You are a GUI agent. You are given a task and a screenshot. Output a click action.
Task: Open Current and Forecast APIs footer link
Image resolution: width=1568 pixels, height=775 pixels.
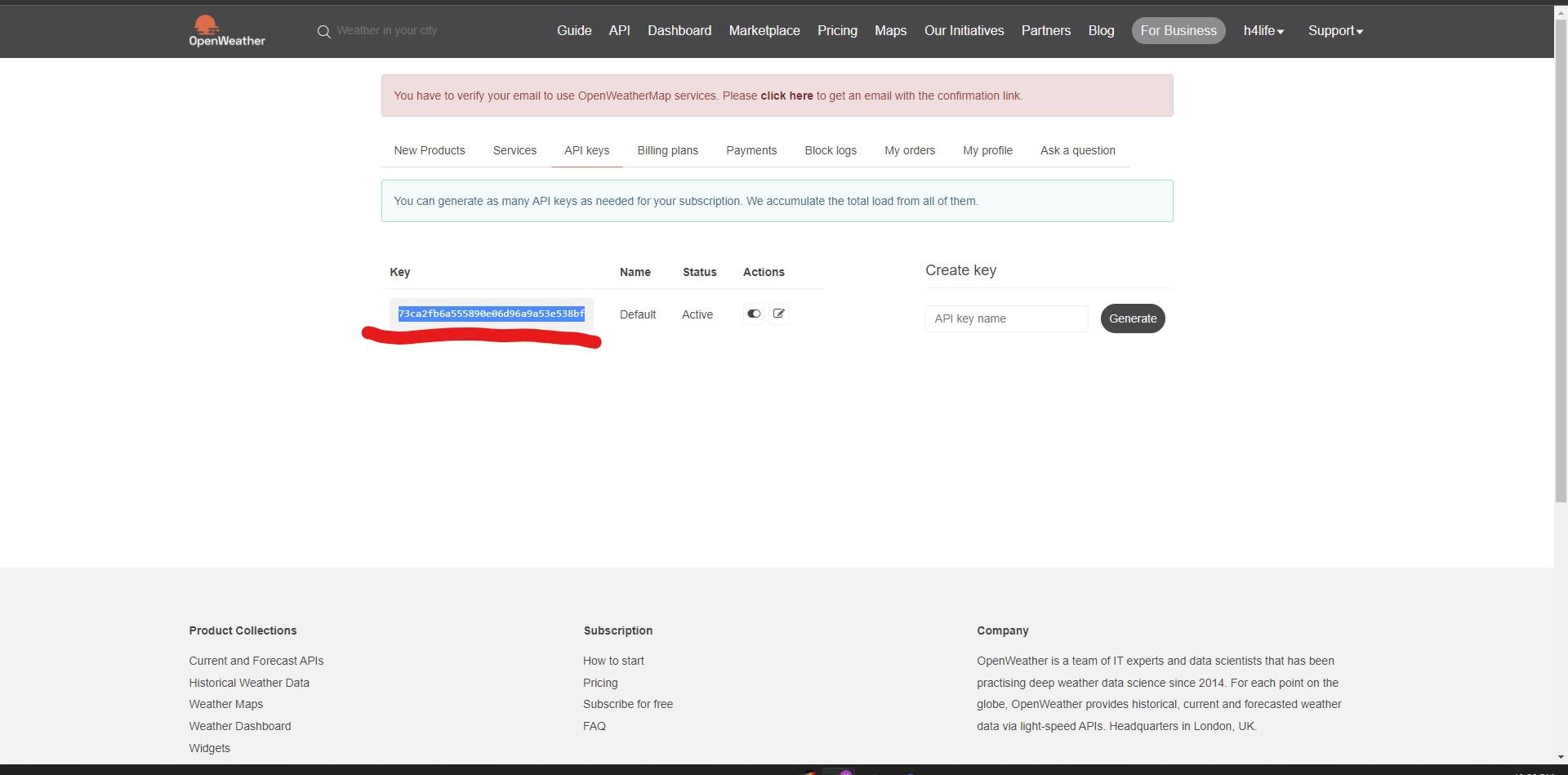(x=256, y=661)
